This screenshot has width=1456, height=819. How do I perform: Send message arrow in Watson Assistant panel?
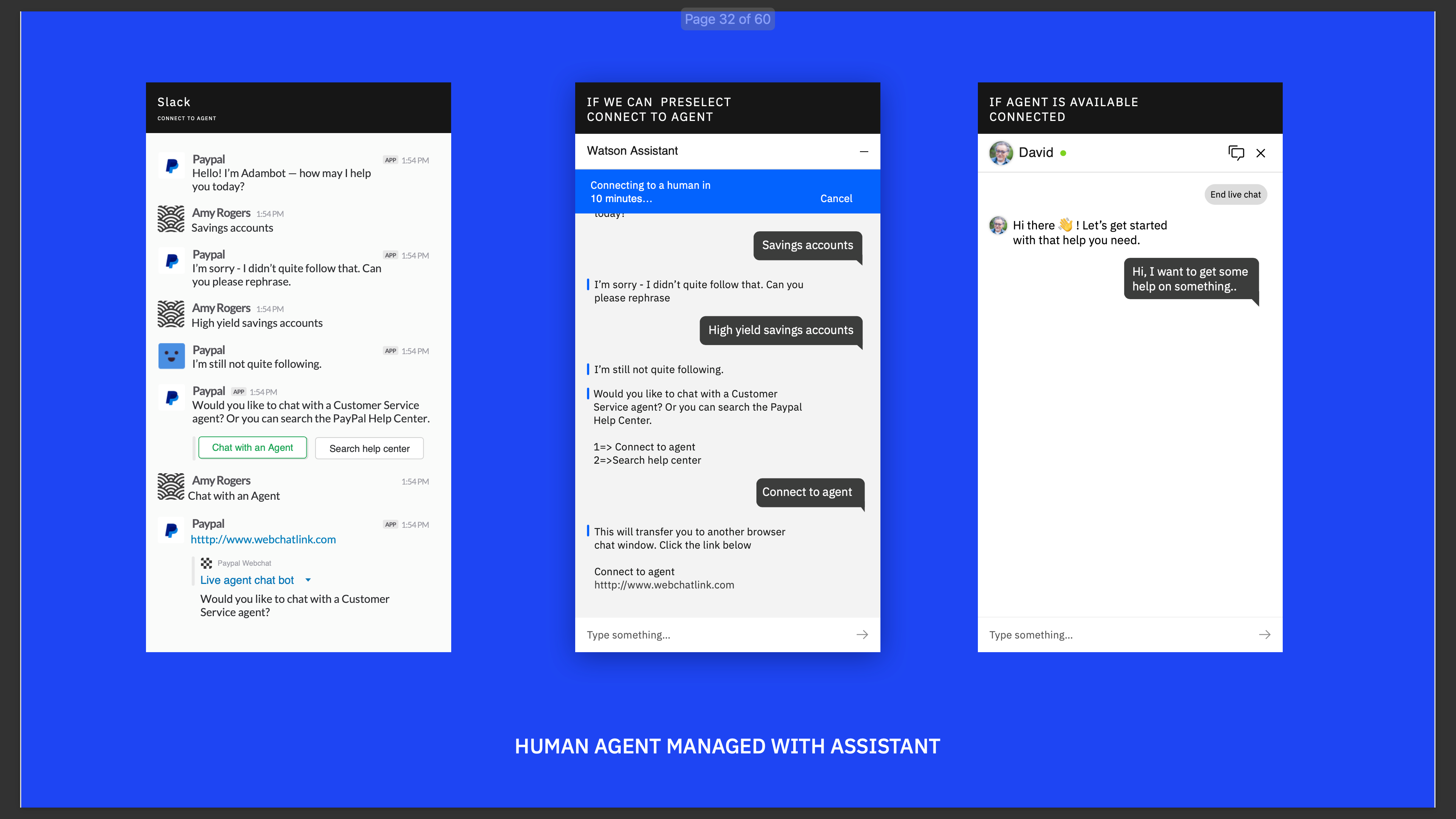tap(862, 635)
